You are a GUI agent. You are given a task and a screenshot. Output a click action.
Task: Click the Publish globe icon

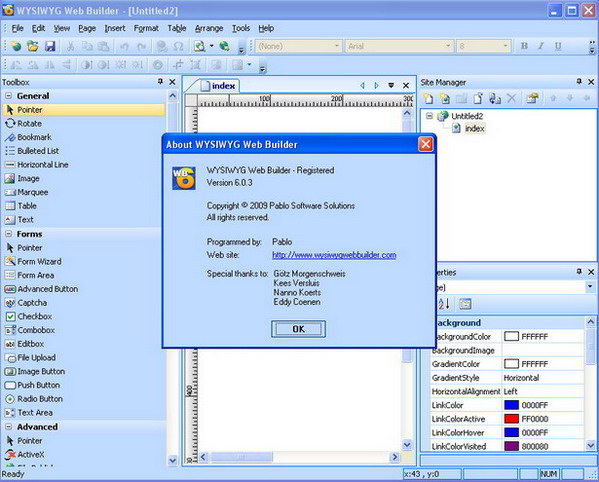(x=224, y=46)
